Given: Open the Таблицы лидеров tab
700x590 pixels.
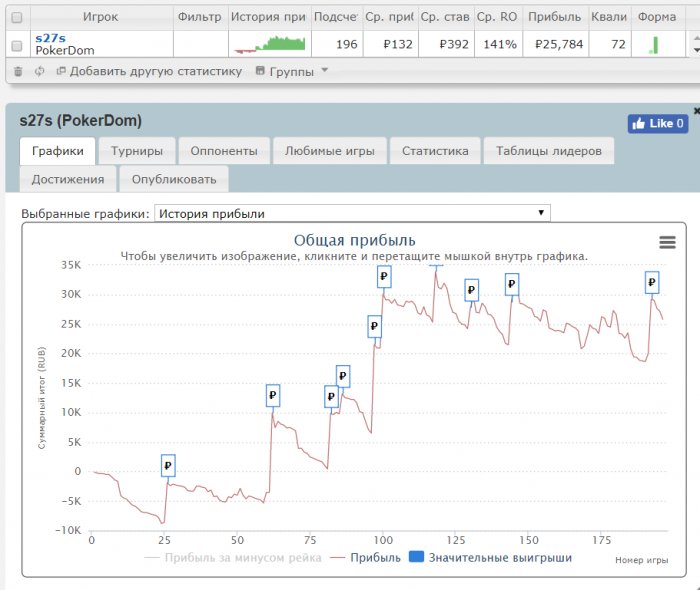Looking at the screenshot, I should click(x=549, y=151).
